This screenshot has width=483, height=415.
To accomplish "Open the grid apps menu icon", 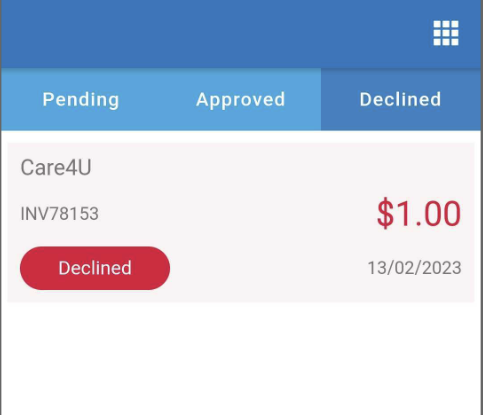I will point(446,33).
